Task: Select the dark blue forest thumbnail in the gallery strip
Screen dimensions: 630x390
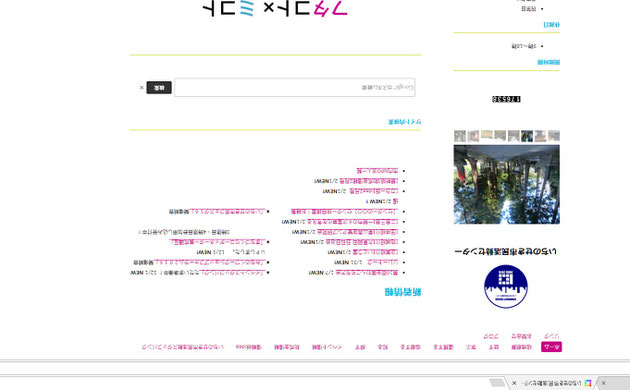Action: (527, 136)
